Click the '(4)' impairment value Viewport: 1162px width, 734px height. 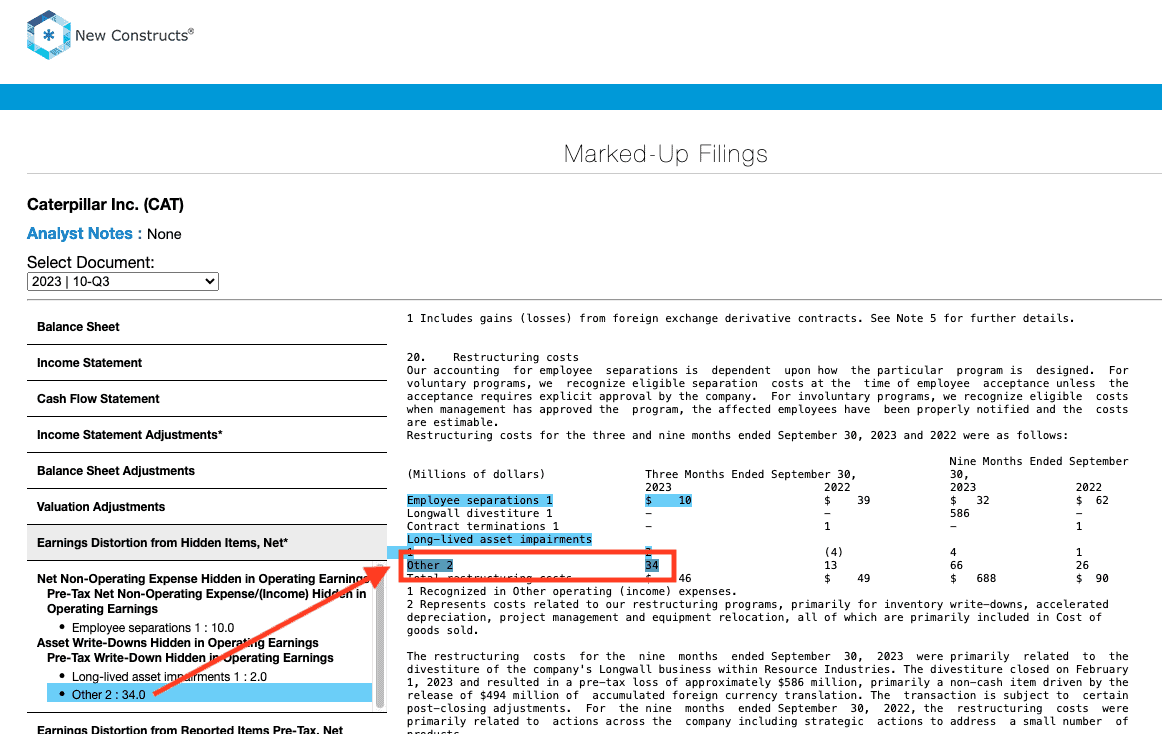(x=834, y=552)
